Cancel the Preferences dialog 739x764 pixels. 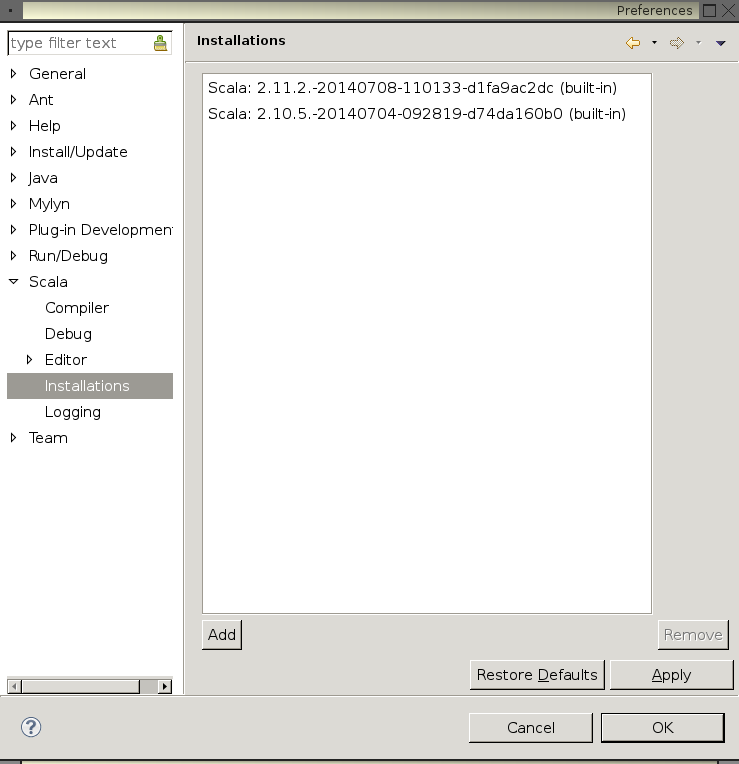click(x=531, y=727)
